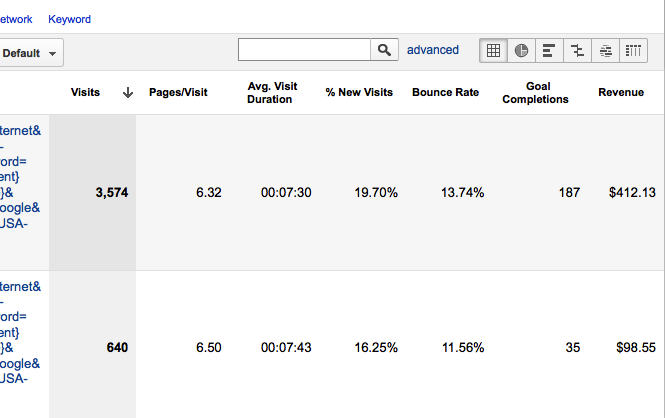Select the Performance bar view icon
This screenshot has width=665, height=418.
click(x=549, y=50)
